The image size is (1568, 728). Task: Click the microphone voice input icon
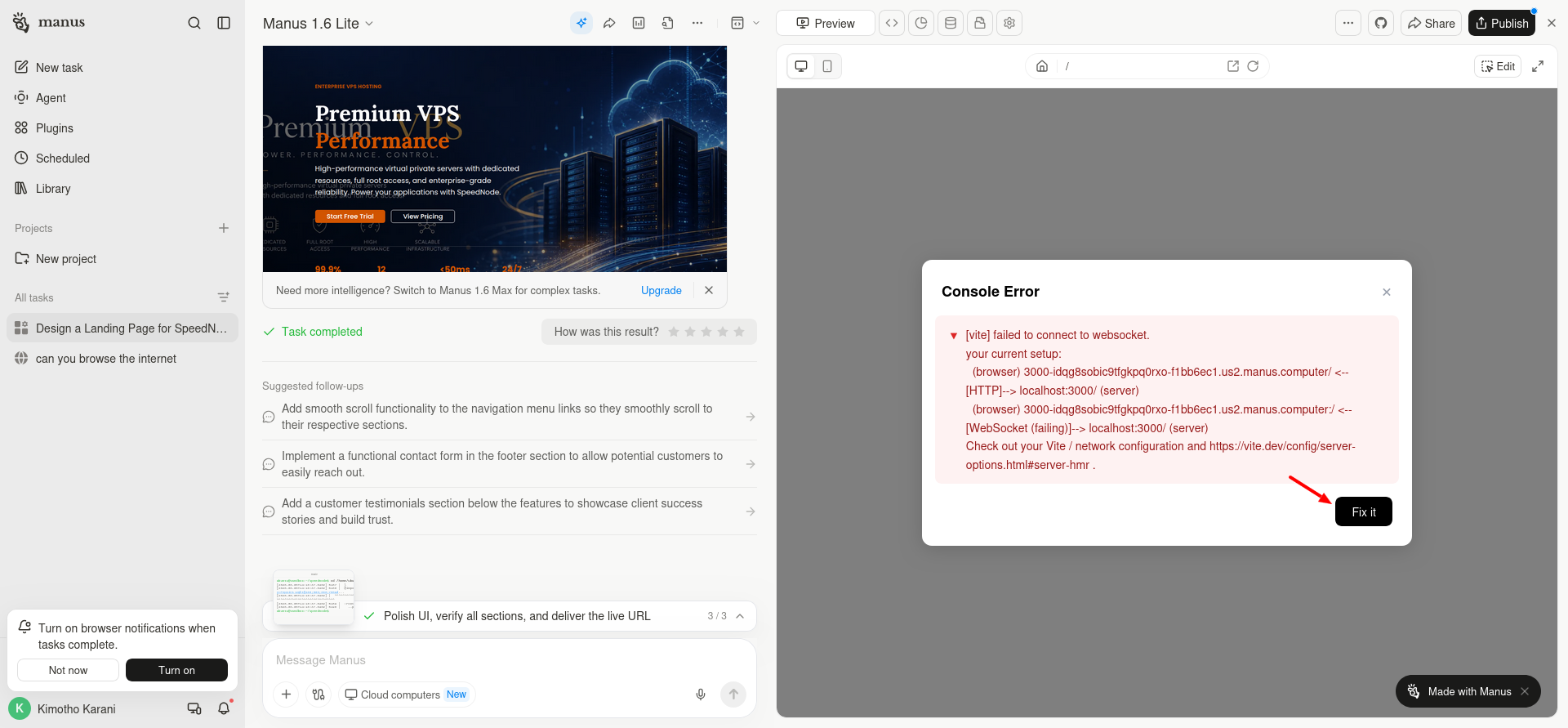pos(701,695)
